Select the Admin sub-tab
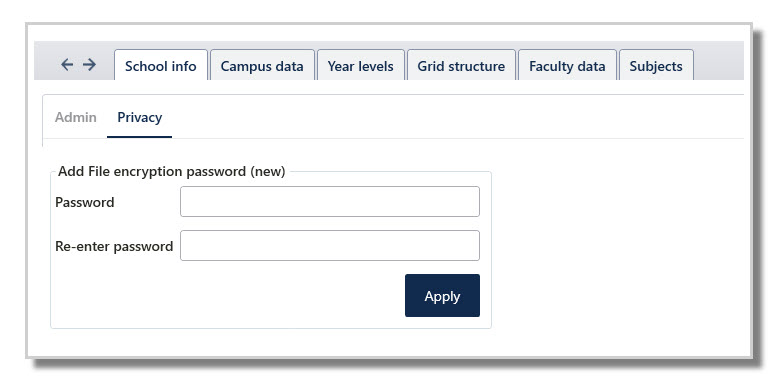780x387 pixels. click(76, 117)
